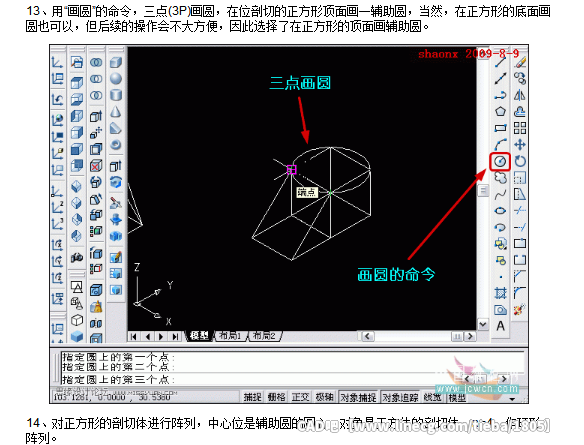Select the Hatch pattern tool

500,293
